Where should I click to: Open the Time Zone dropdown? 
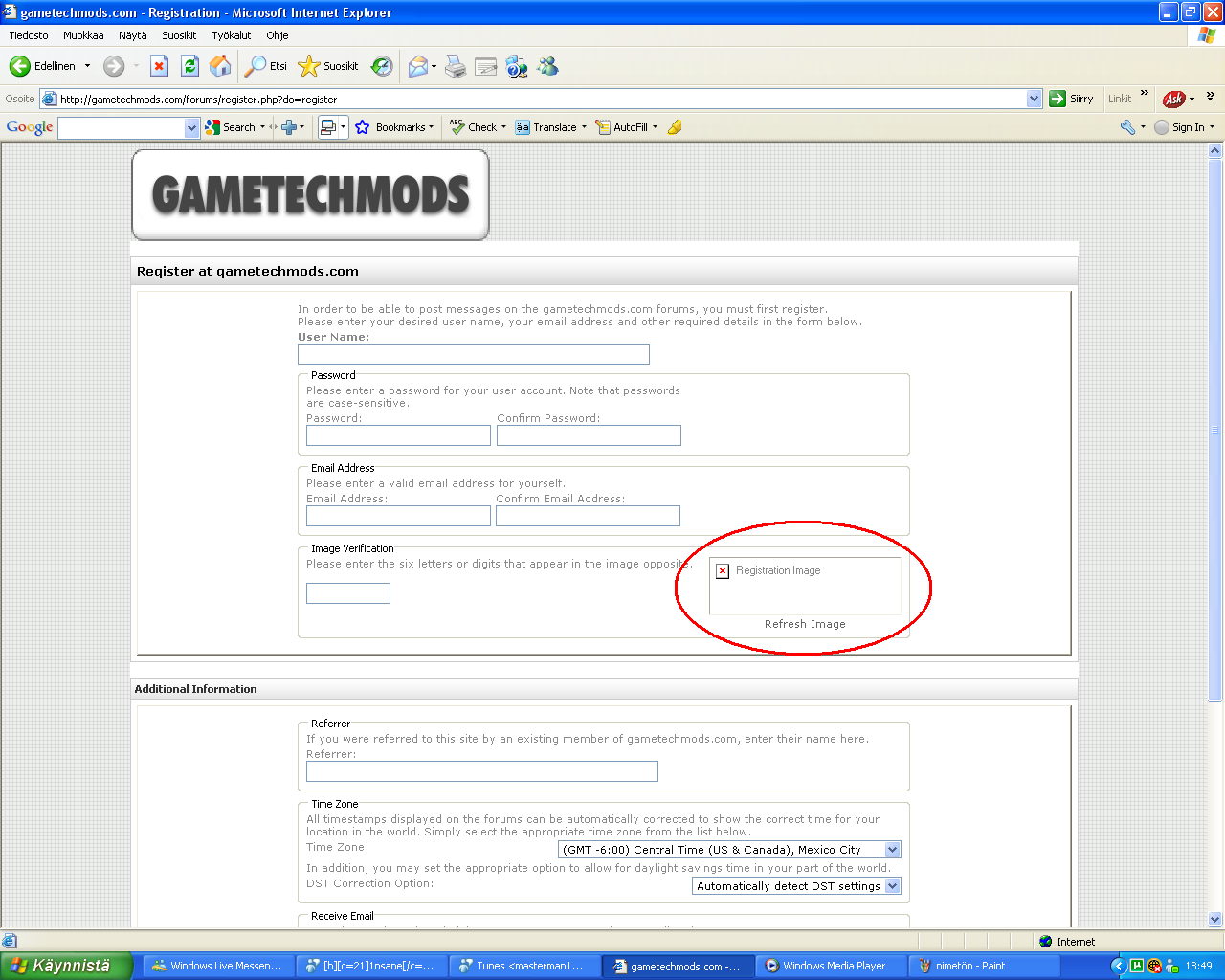coord(729,850)
